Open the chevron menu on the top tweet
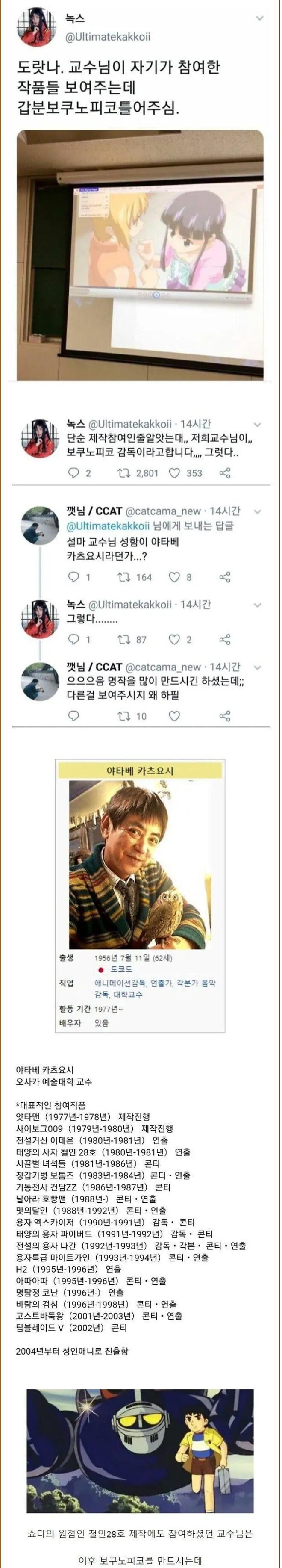Image resolution: width=282 pixels, height=1568 pixels. (x=260, y=18)
